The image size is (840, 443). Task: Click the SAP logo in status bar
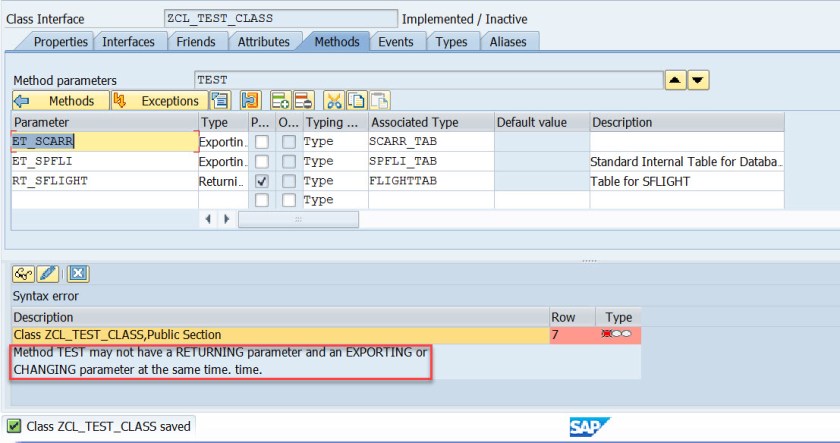589,427
